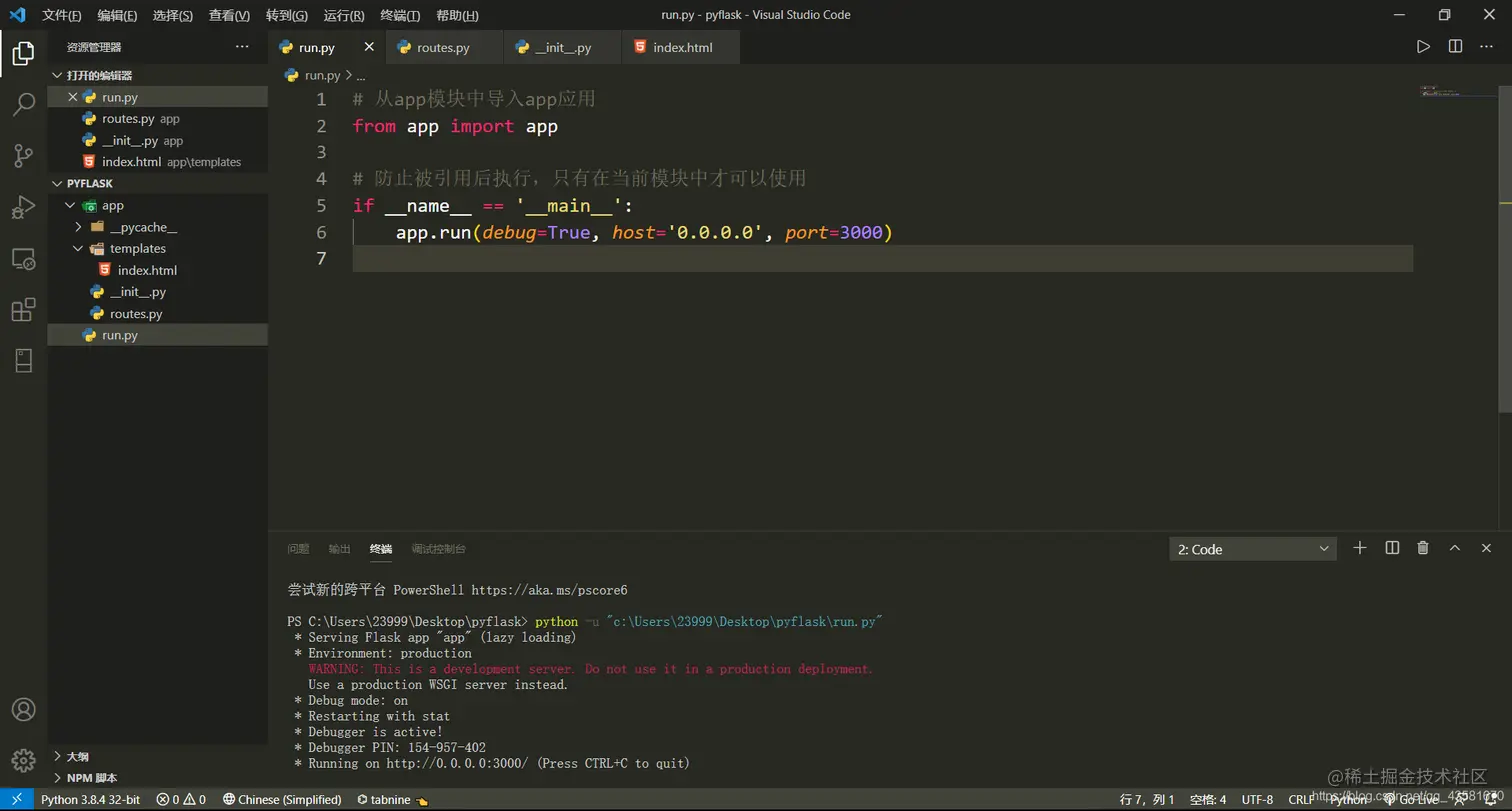This screenshot has width=1512, height=811.
Task: Maximize the terminal panel with up chevron
Action: [1455, 548]
